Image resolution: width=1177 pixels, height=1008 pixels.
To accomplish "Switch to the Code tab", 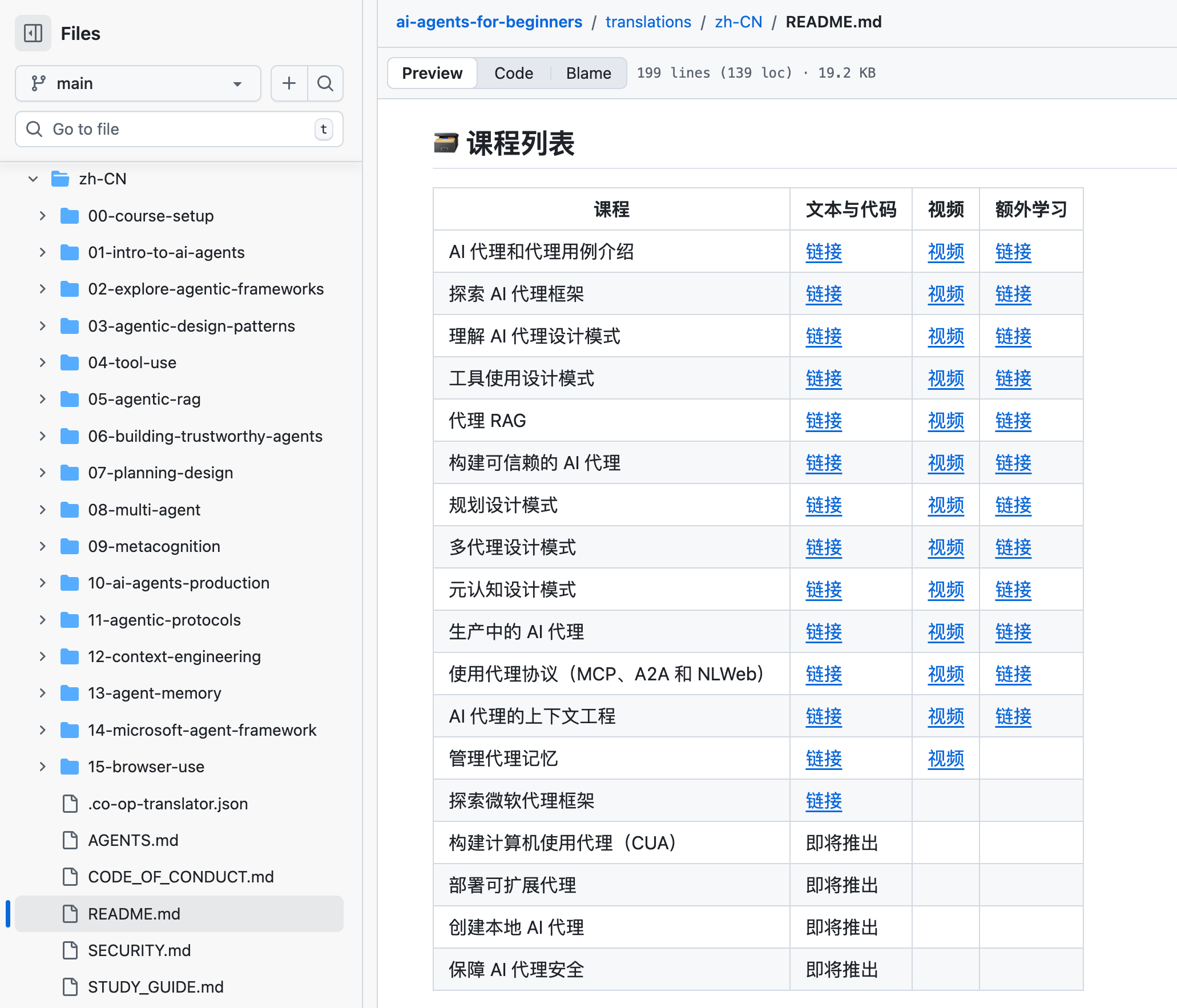I will coord(513,73).
